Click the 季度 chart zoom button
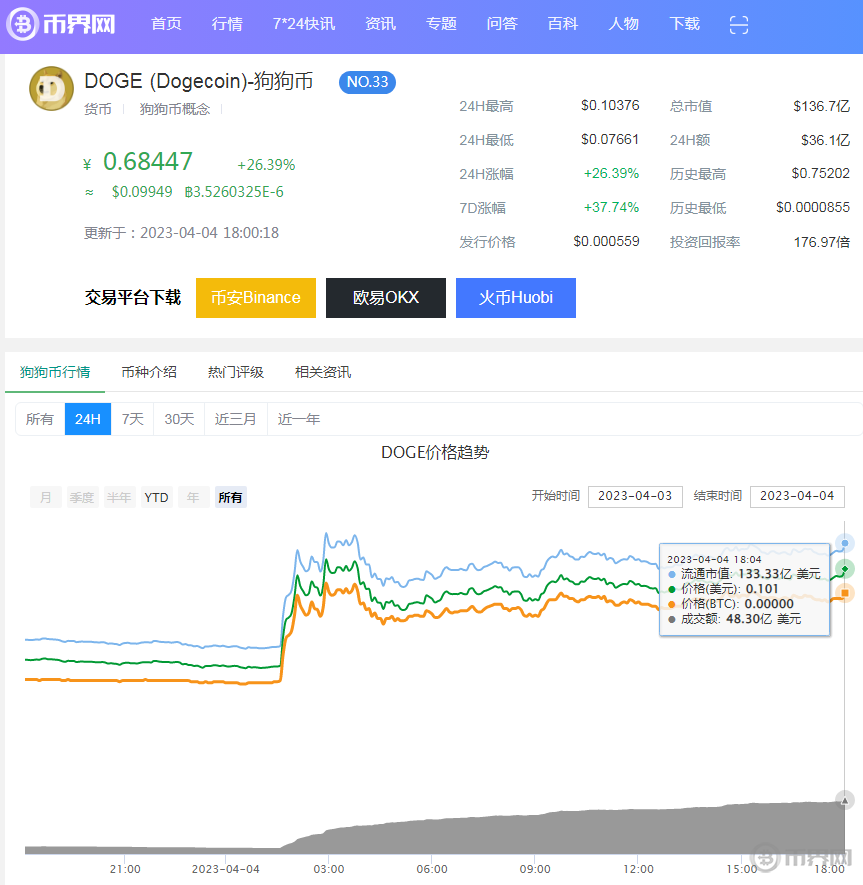Screen dimensions: 863x885 click(82, 497)
